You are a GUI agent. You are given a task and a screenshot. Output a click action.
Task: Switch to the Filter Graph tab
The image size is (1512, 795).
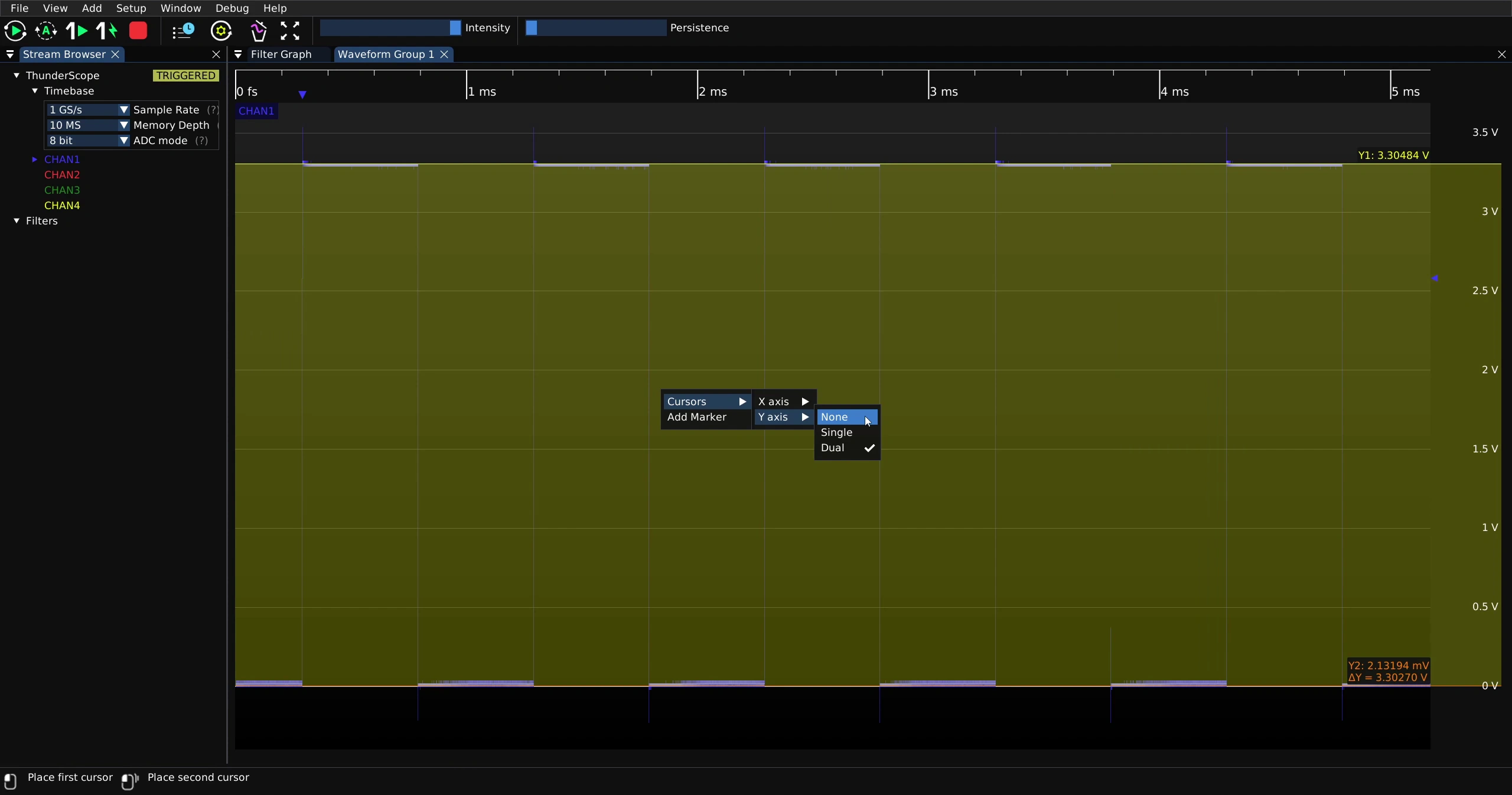[281, 54]
